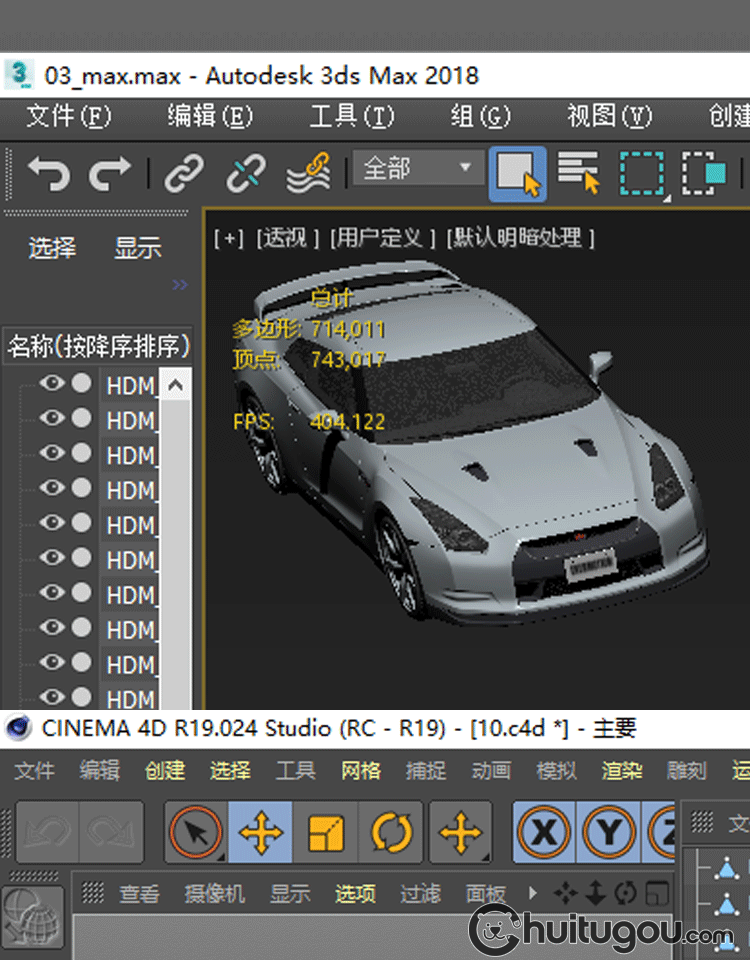Activate the Select Object tool
The image size is (750, 960).
click(x=518, y=174)
